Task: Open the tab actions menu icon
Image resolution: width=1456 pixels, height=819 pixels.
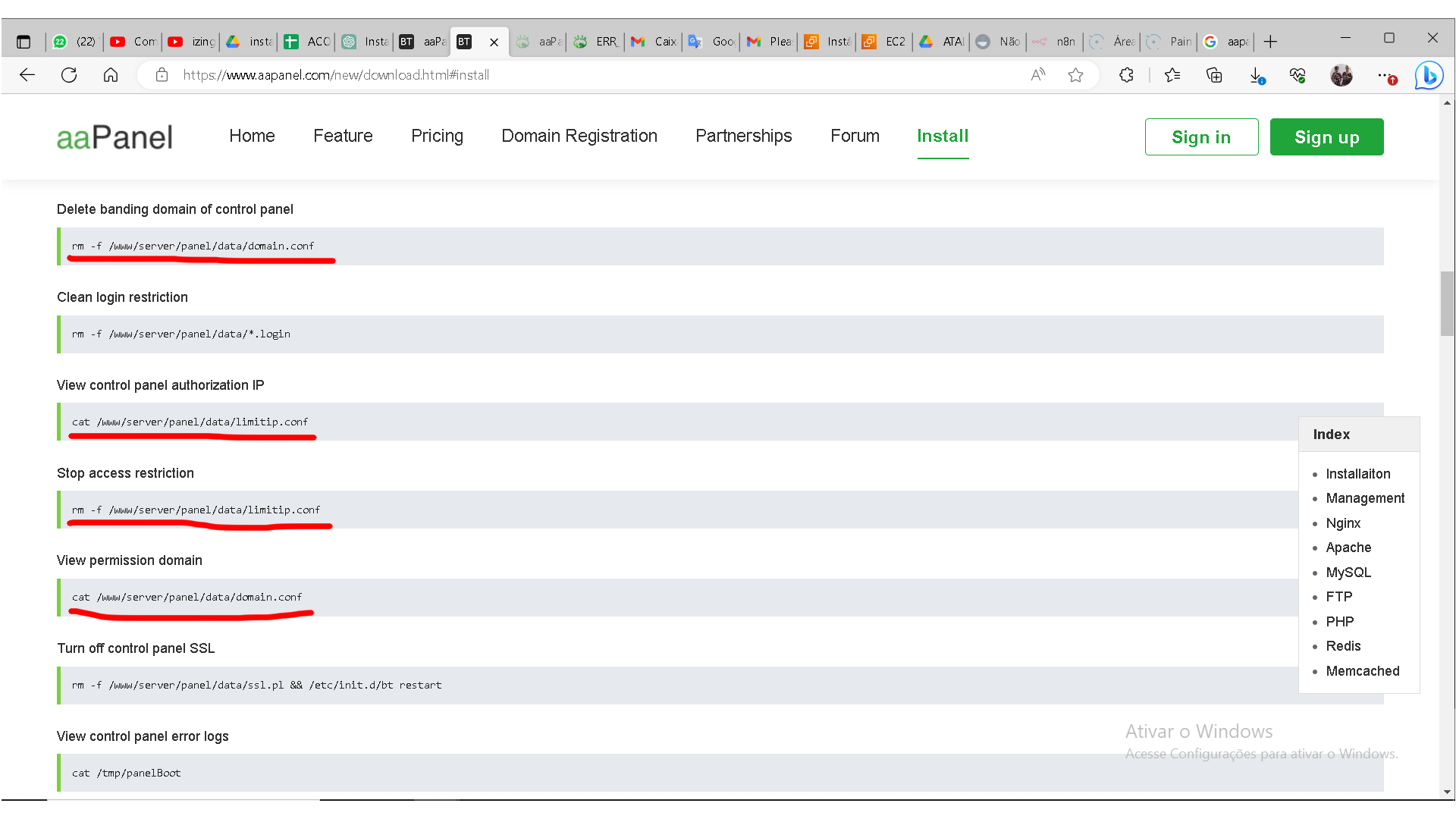Action: [24, 42]
